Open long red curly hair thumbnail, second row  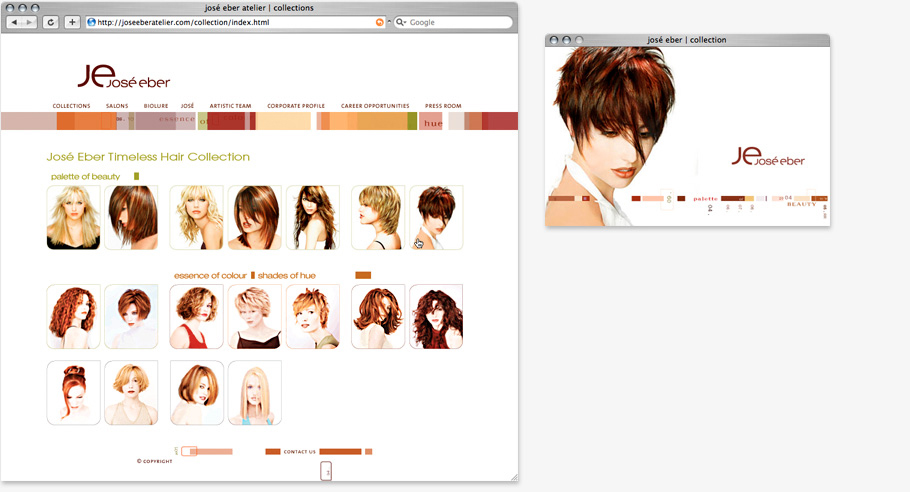pyautogui.click(x=73, y=317)
